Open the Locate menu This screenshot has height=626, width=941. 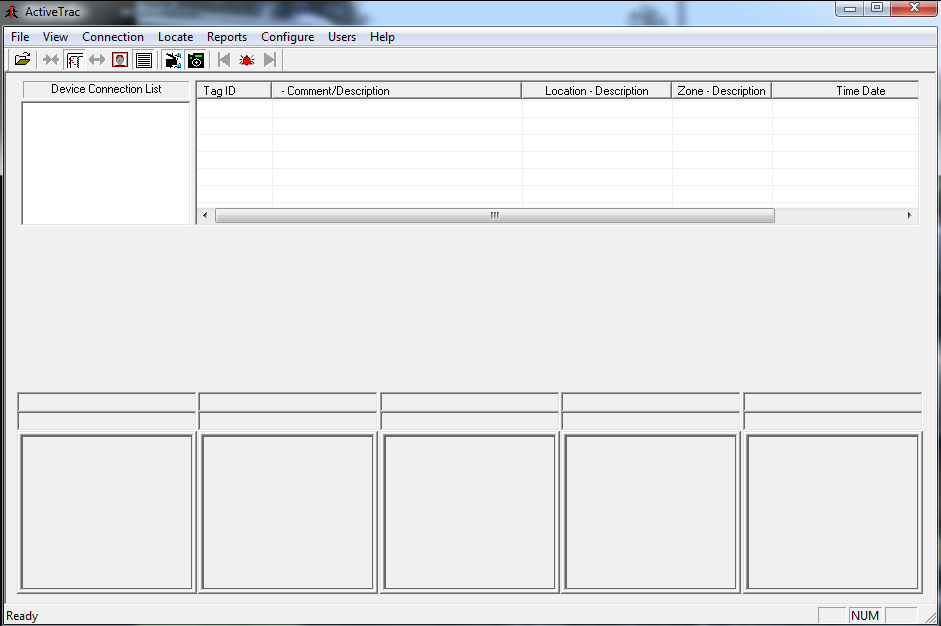[x=175, y=37]
